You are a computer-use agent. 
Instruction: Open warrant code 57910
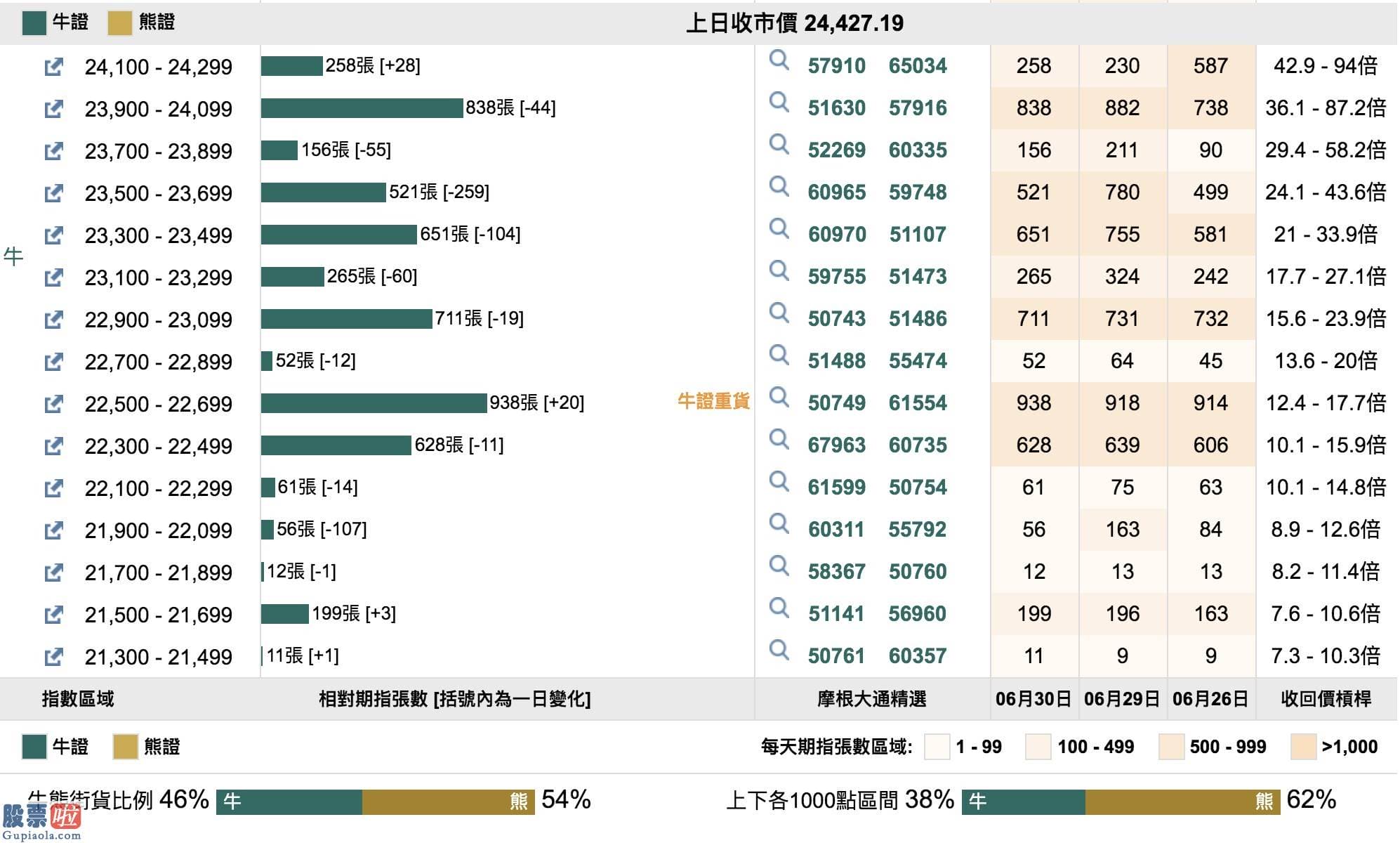tap(836, 66)
